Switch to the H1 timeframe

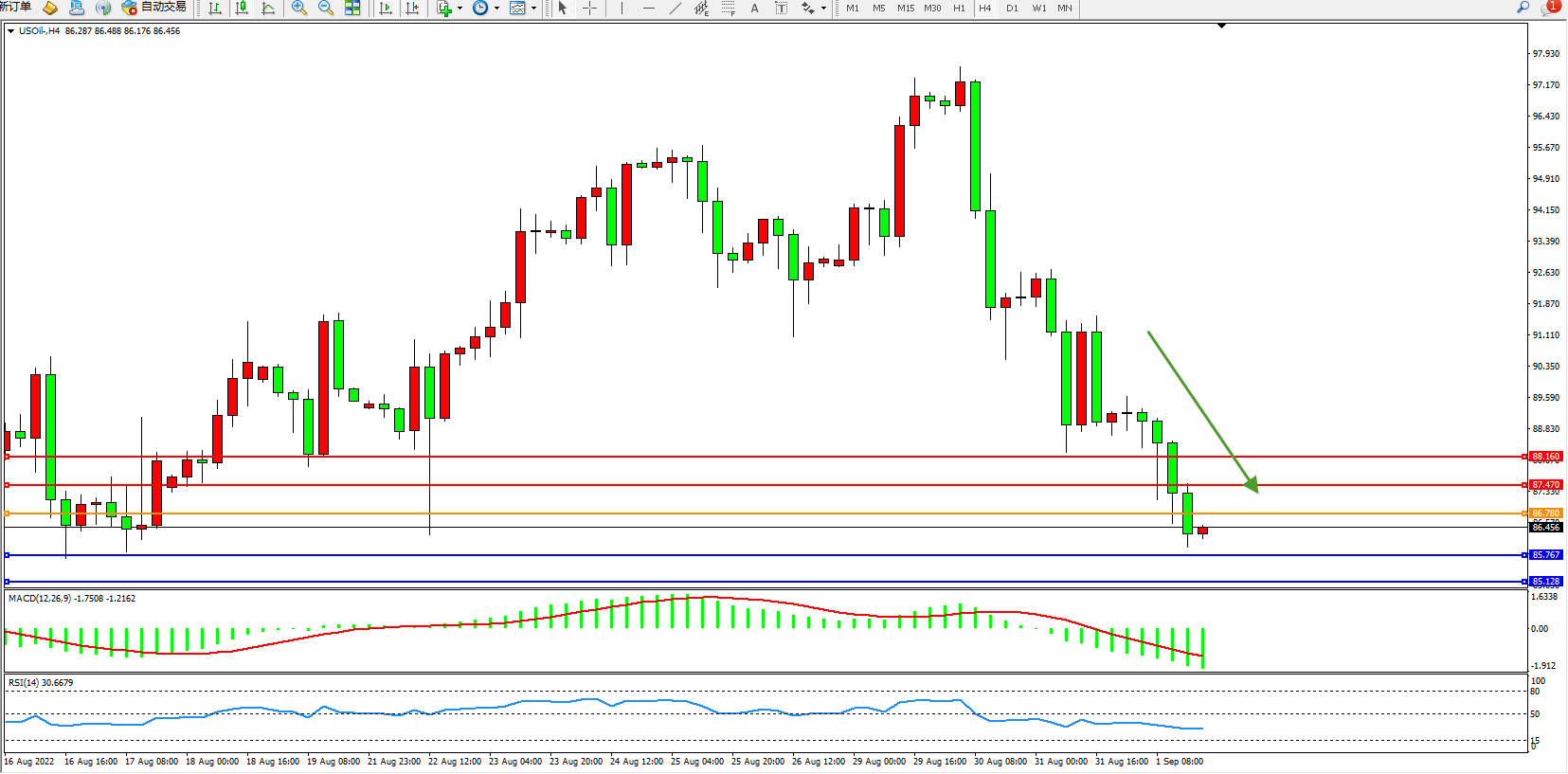[x=959, y=9]
